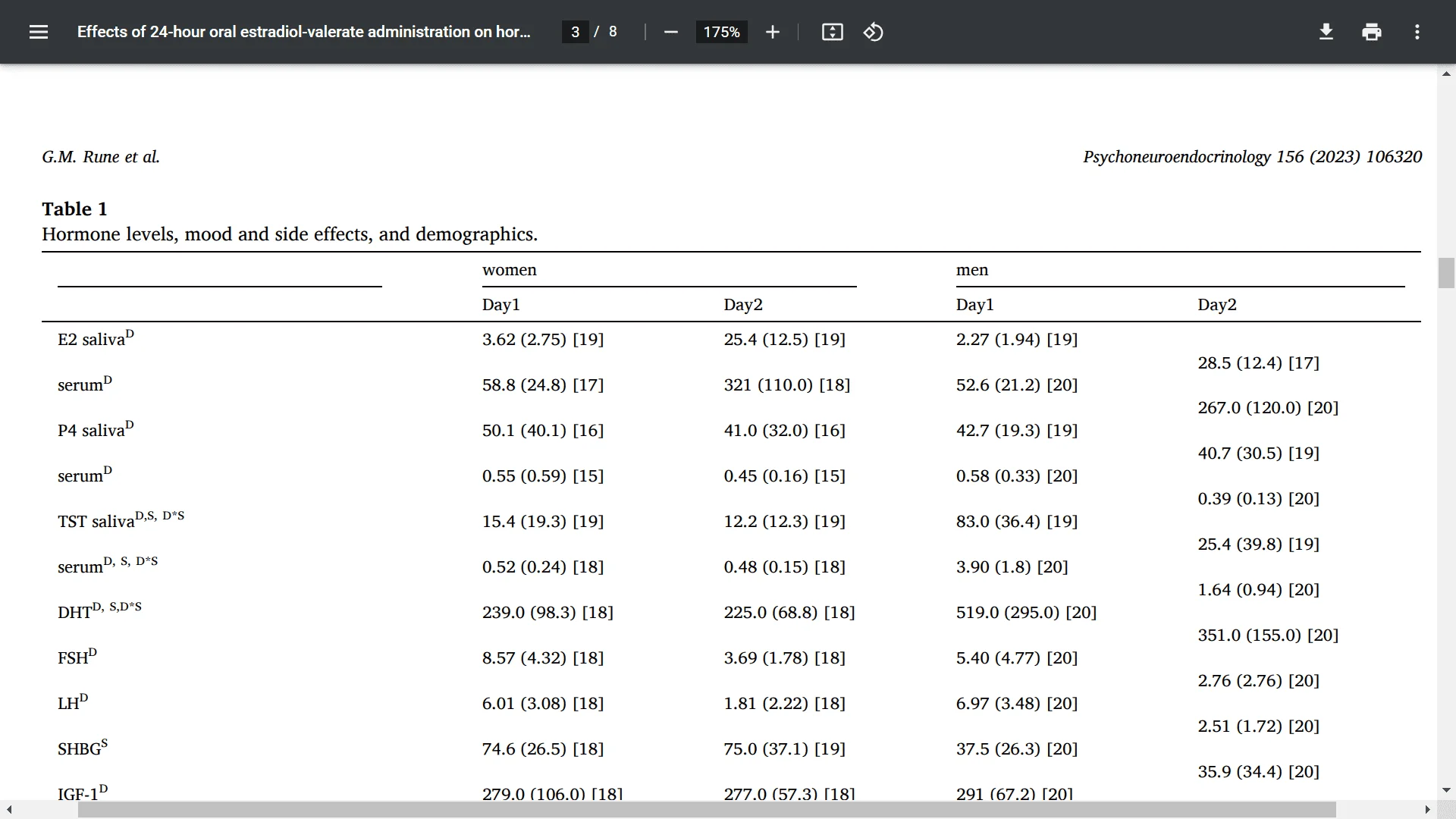1456x819 pixels.
Task: Click the 'men' column group header
Action: coord(972,270)
